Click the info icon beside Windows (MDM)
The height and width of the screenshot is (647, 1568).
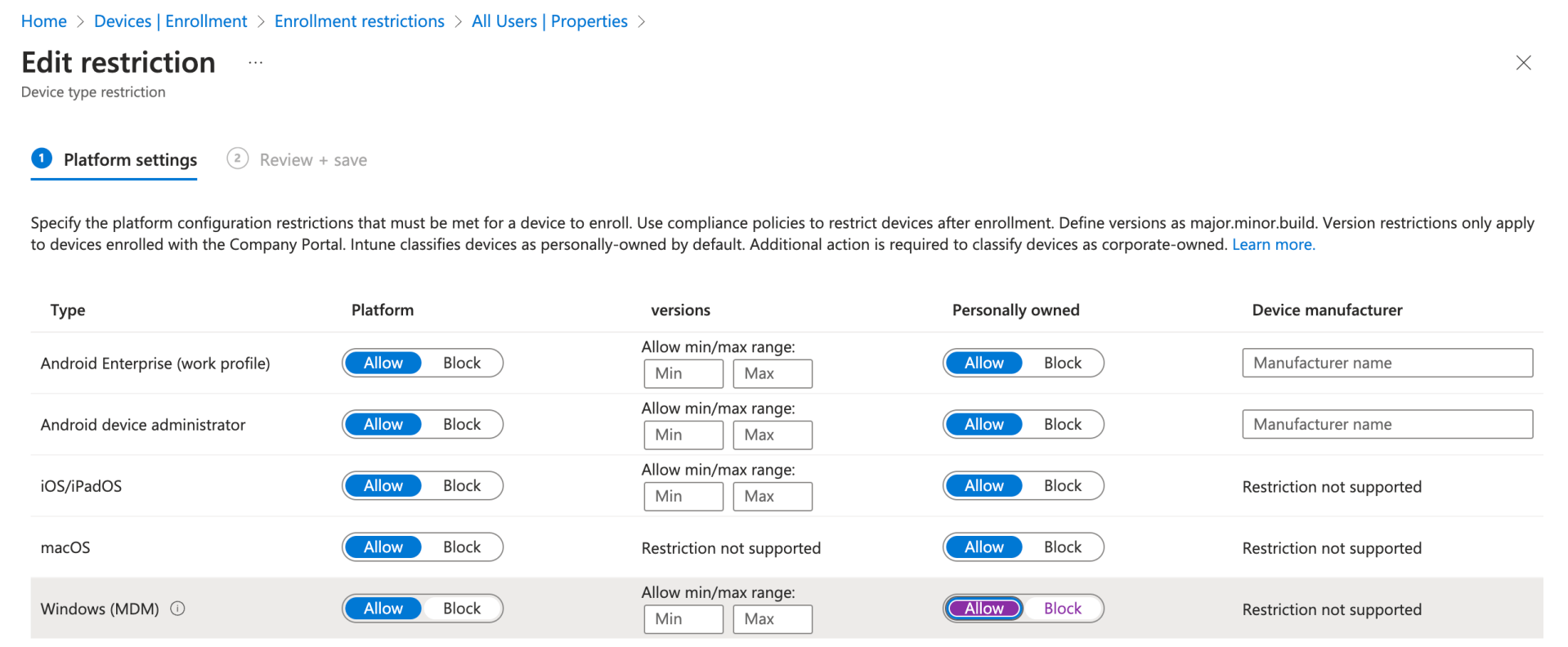click(x=178, y=608)
